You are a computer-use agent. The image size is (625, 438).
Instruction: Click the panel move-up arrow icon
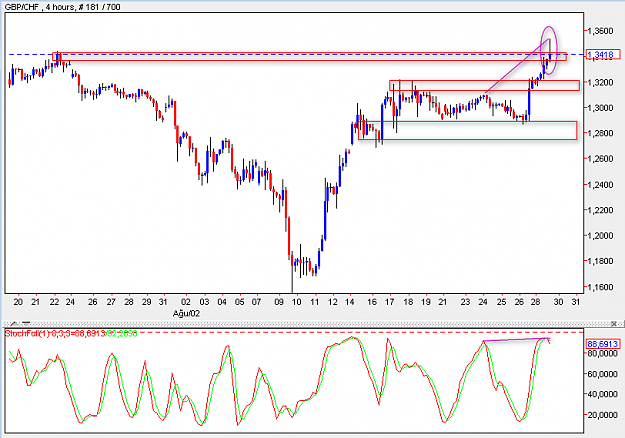click(14, 324)
